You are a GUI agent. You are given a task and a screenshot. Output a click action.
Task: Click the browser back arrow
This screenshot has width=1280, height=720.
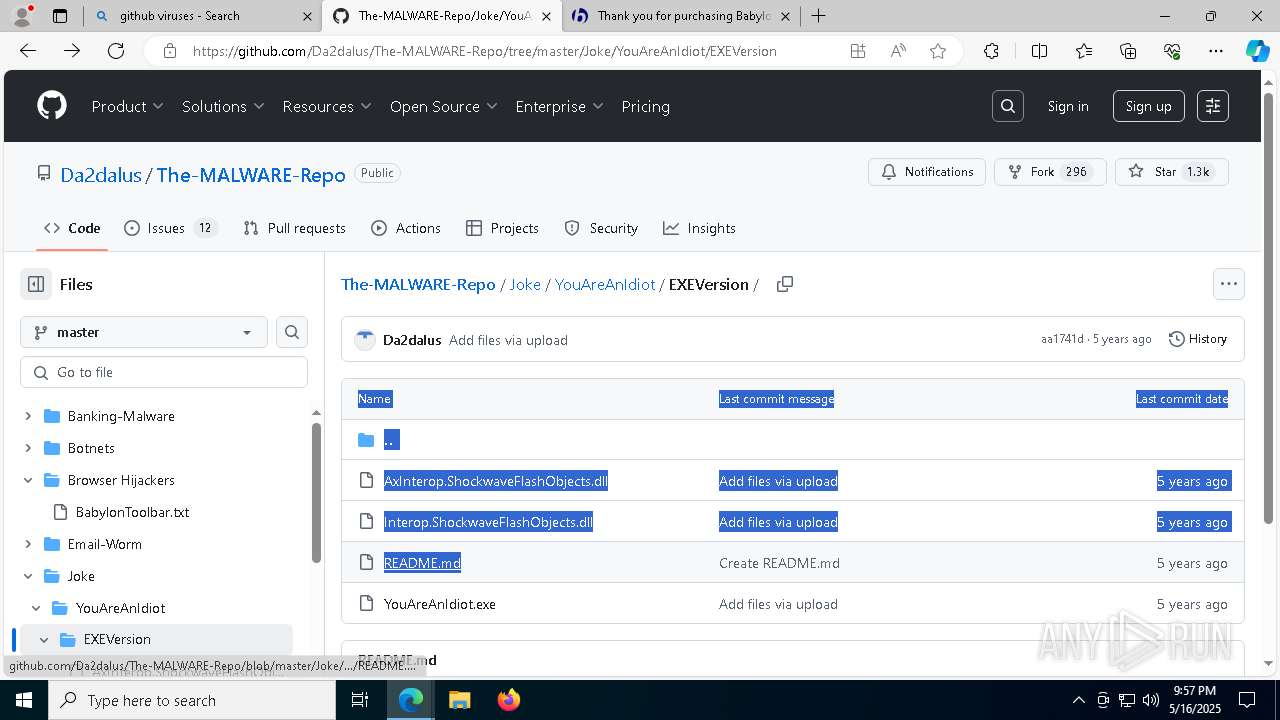(28, 51)
